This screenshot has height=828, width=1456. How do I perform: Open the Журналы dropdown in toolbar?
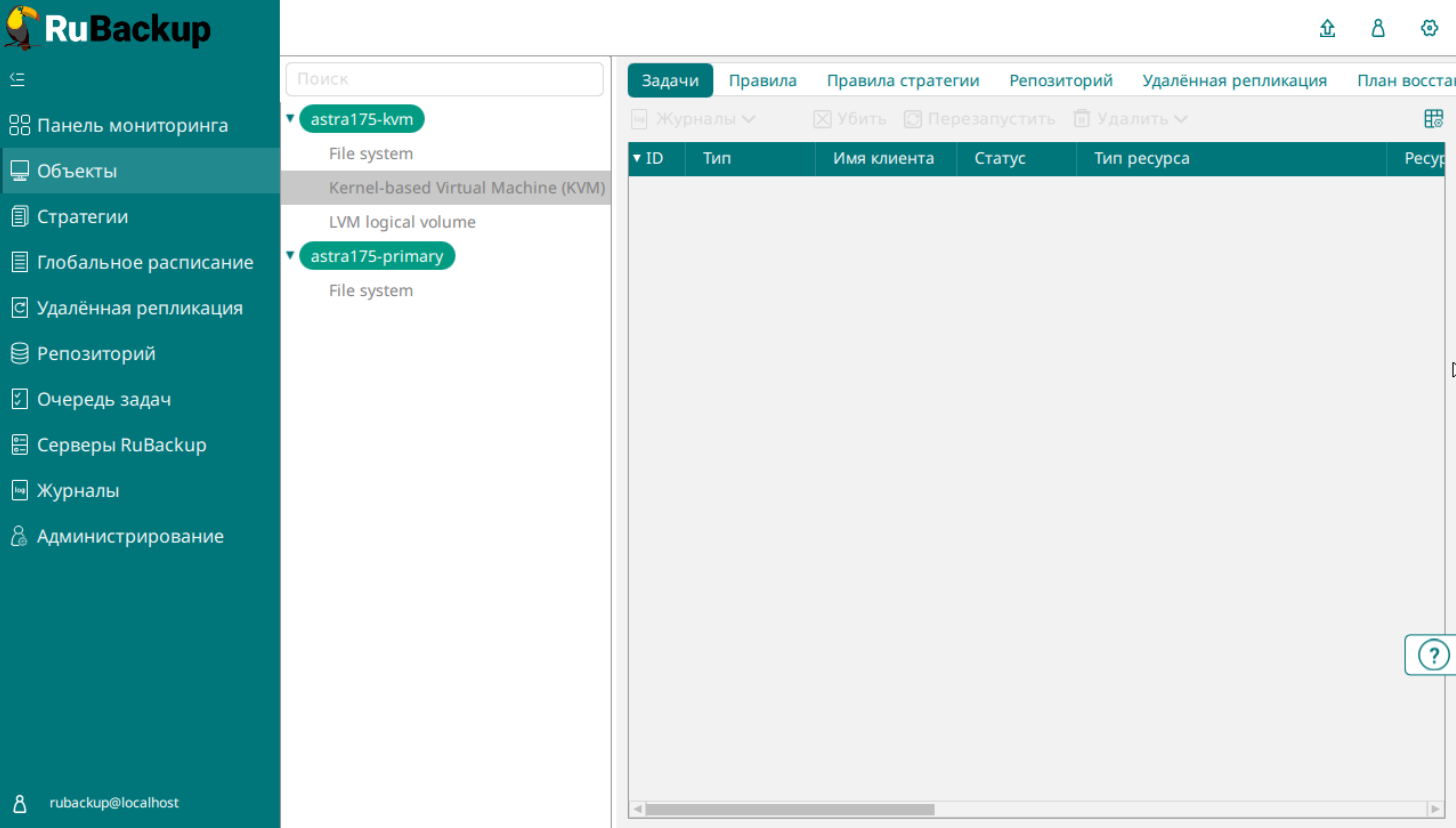coord(694,119)
